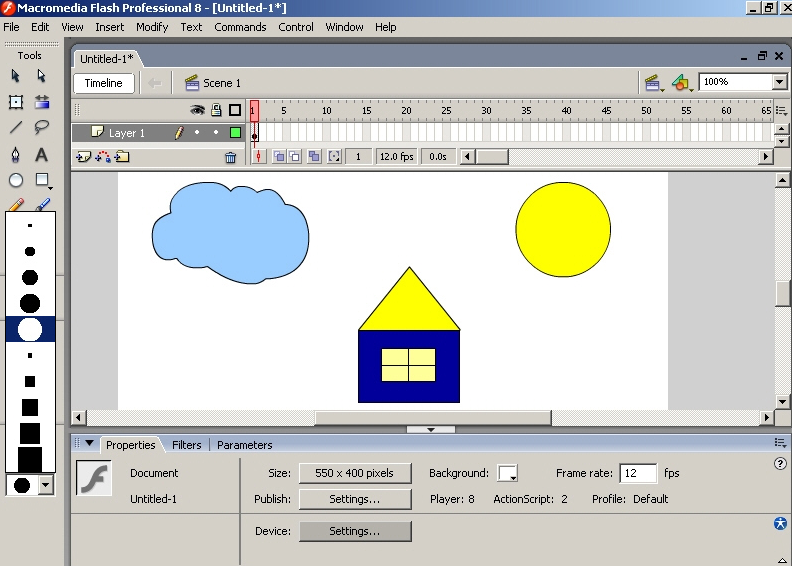
Task: Click the Modify Onion Markers button
Action: (x=334, y=157)
